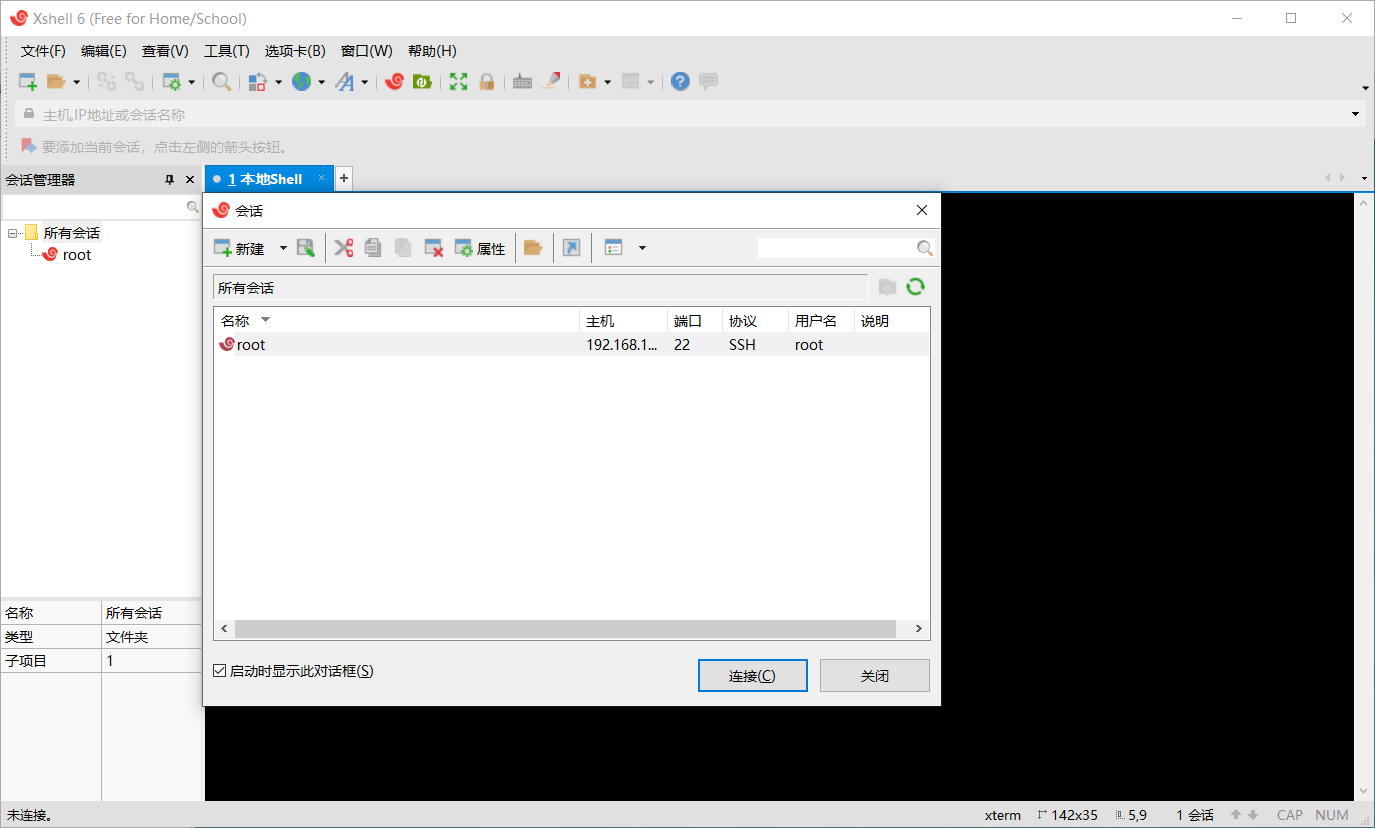Click the 连接(C) button
1375x828 pixels.
coord(752,676)
